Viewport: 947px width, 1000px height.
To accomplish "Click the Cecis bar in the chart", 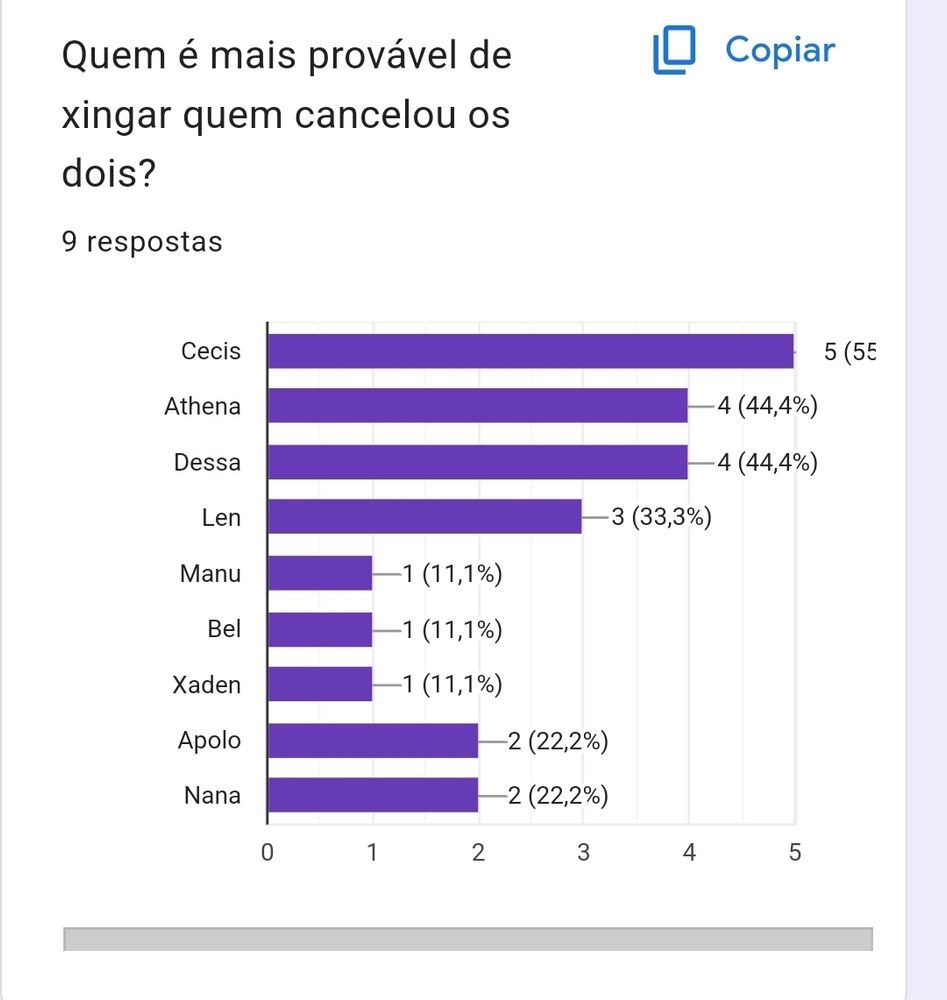I will click(530, 352).
